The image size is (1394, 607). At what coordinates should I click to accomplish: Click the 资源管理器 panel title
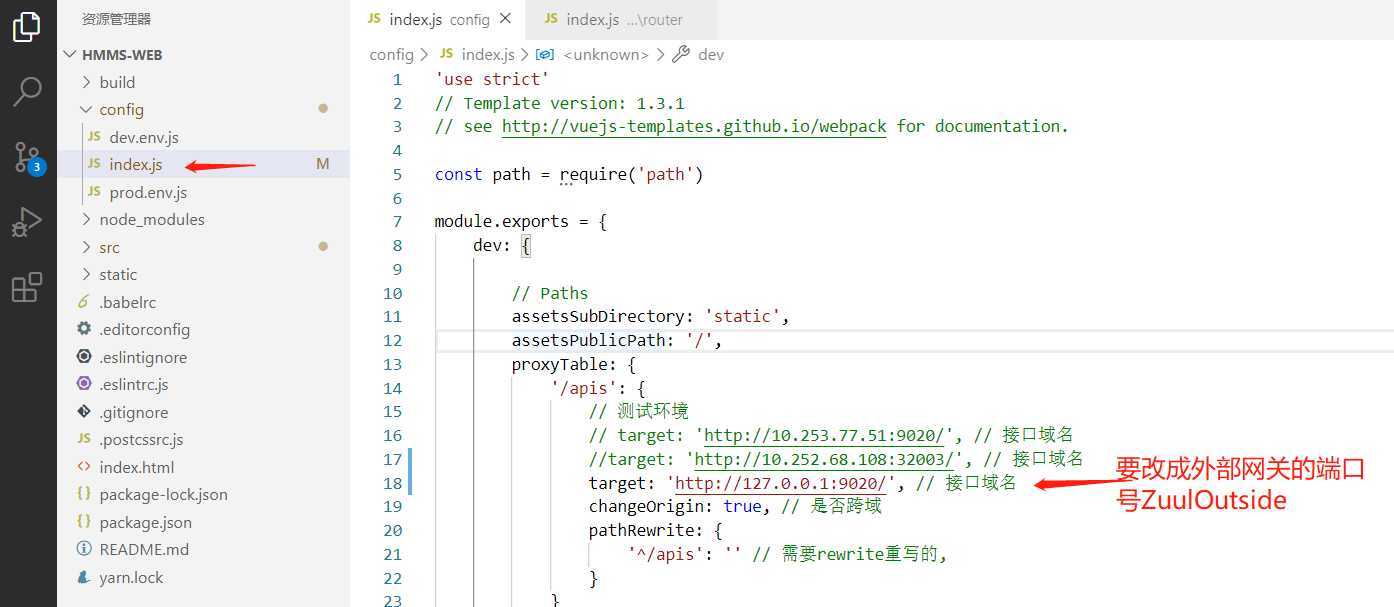116,19
